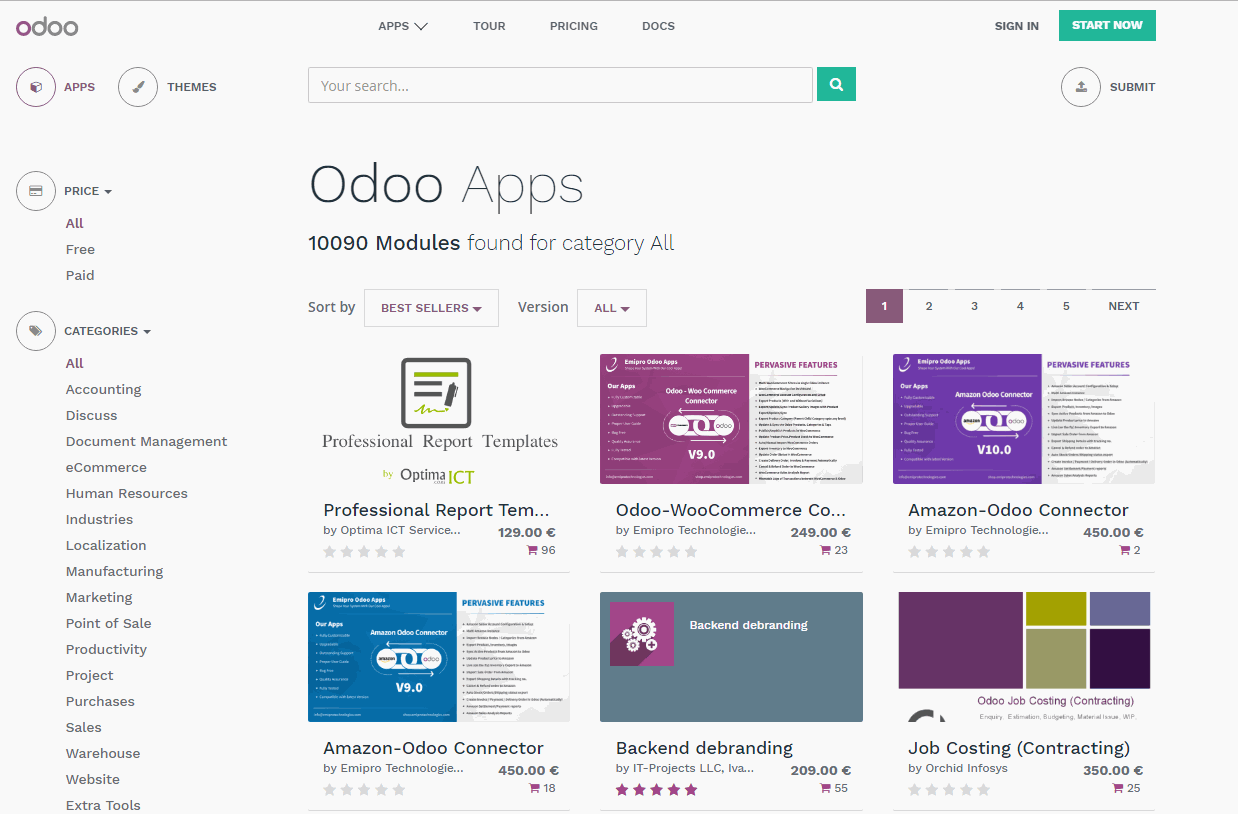Click the Price credit card icon
The height and width of the screenshot is (814, 1238).
click(x=36, y=191)
